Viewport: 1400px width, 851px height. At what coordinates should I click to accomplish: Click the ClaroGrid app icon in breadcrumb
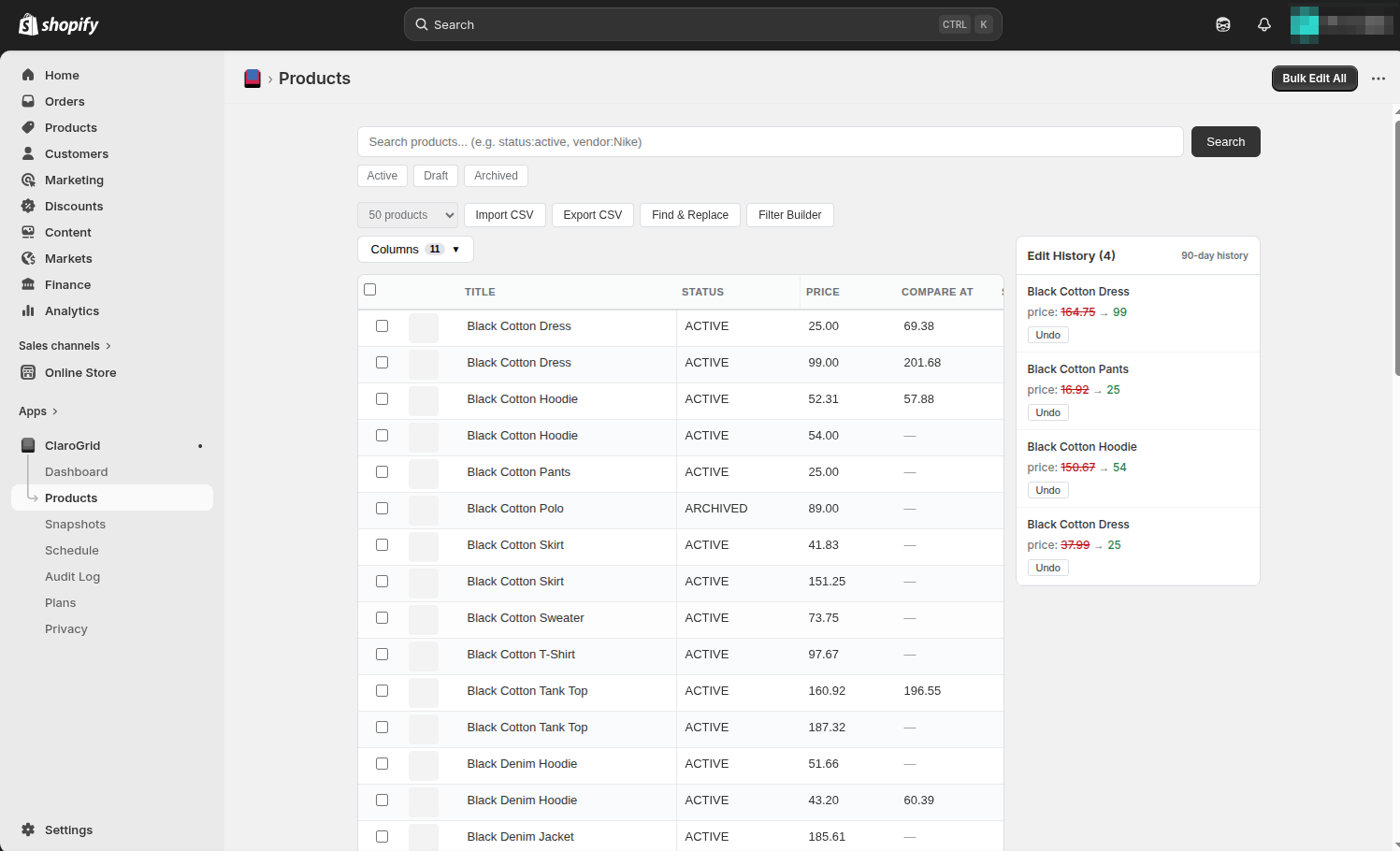pyautogui.click(x=253, y=79)
